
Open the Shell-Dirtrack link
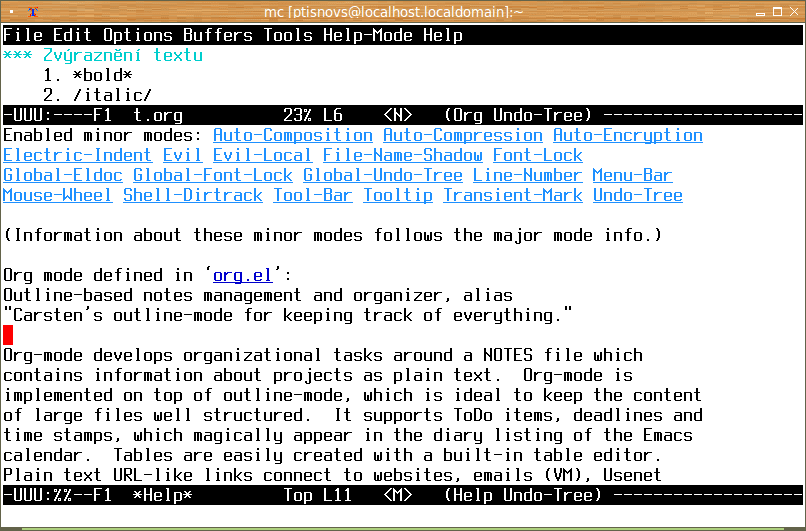(193, 195)
